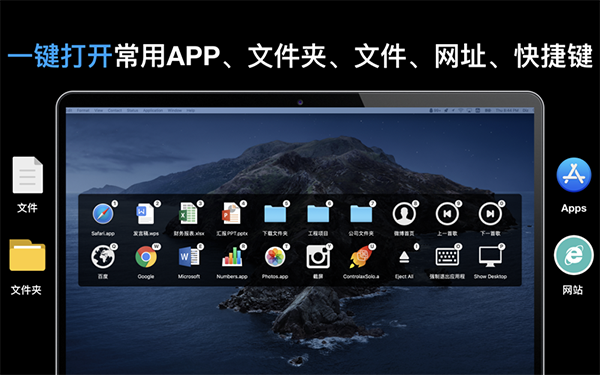
Task: Click the 文件 document icon on the left
Action: click(28, 175)
